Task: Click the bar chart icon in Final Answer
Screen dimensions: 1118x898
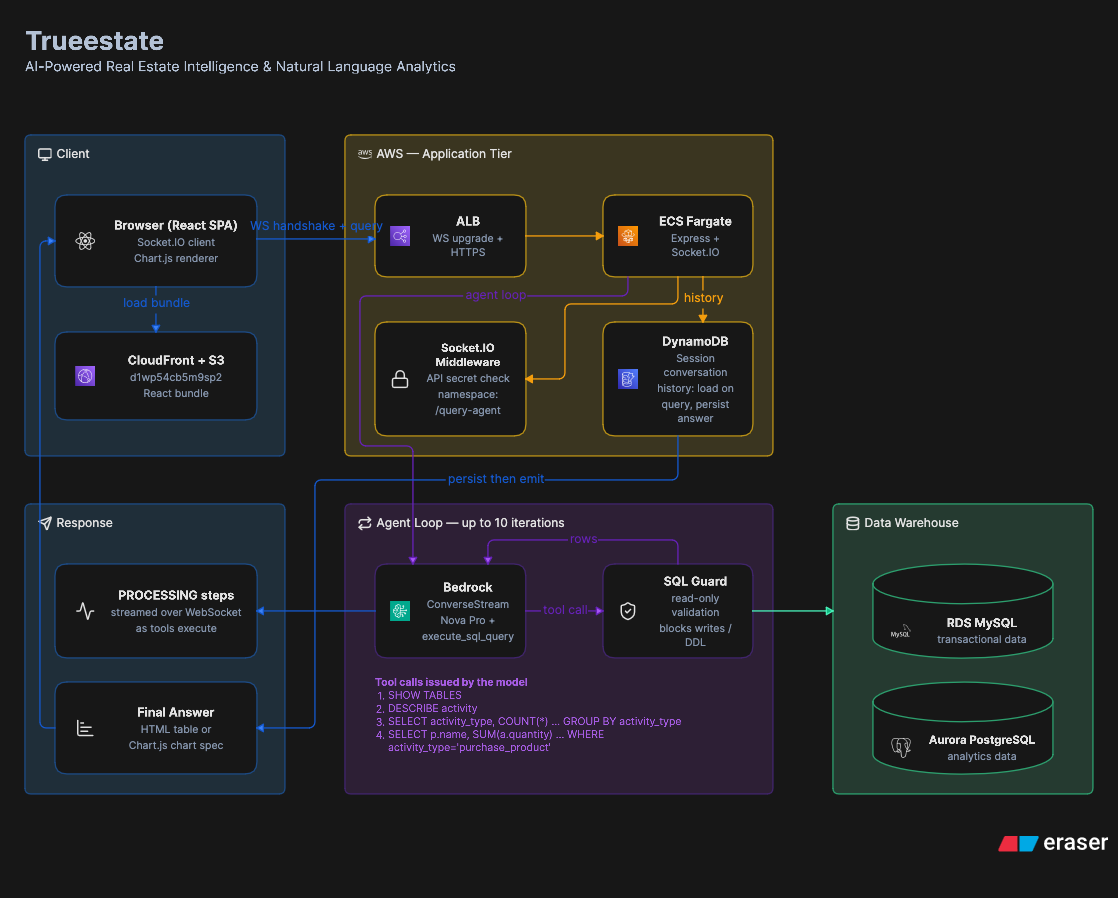Action: (85, 728)
